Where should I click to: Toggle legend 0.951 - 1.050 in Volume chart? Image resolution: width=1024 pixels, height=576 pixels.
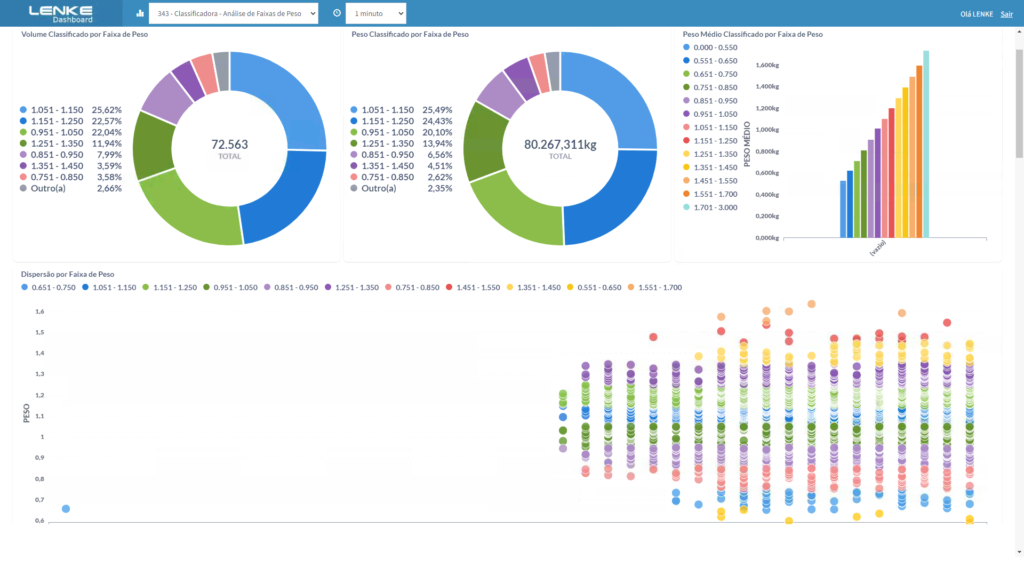pyautogui.click(x=71, y=132)
